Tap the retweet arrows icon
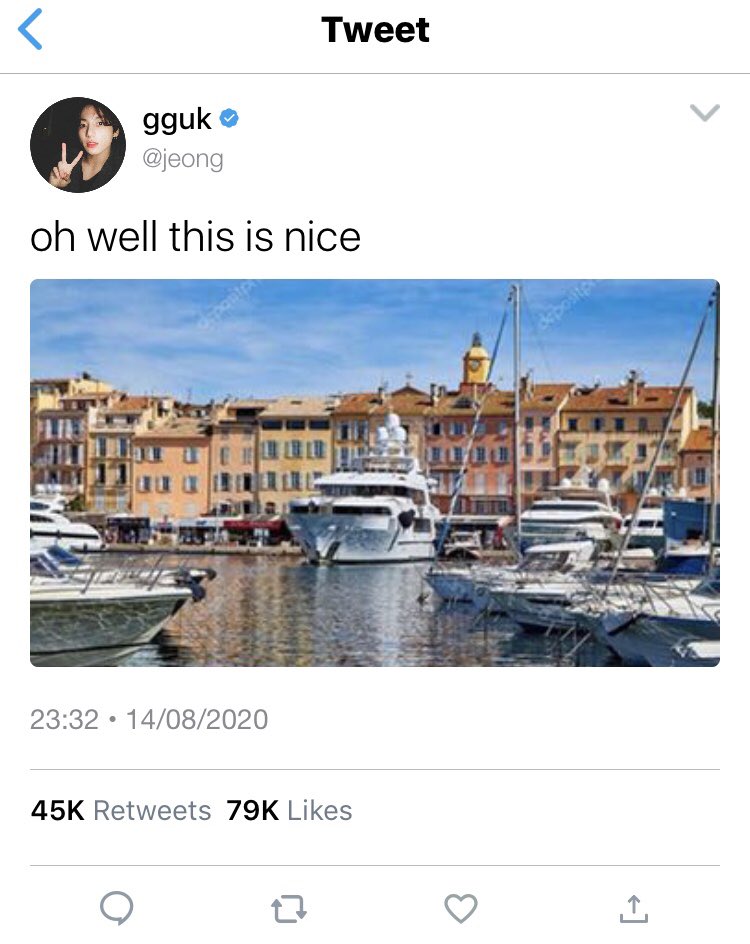 [289, 908]
